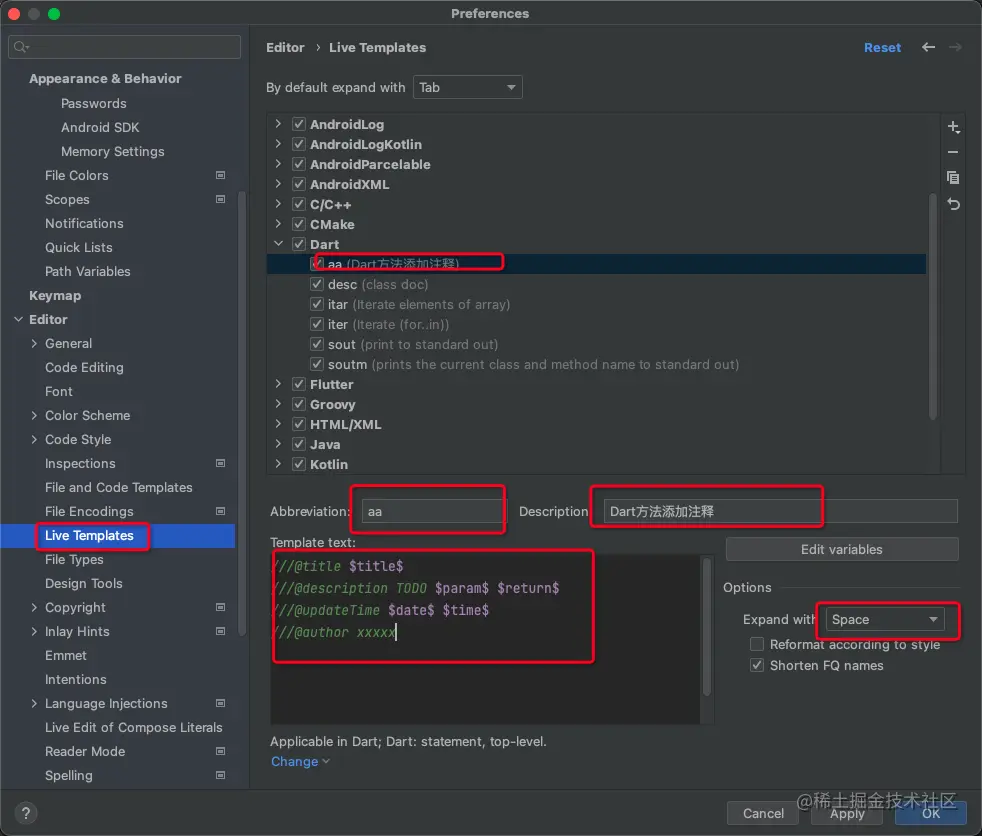Uncheck the Shorten FQ names checkbox
Screen dimensions: 982x836
[x=757, y=665]
